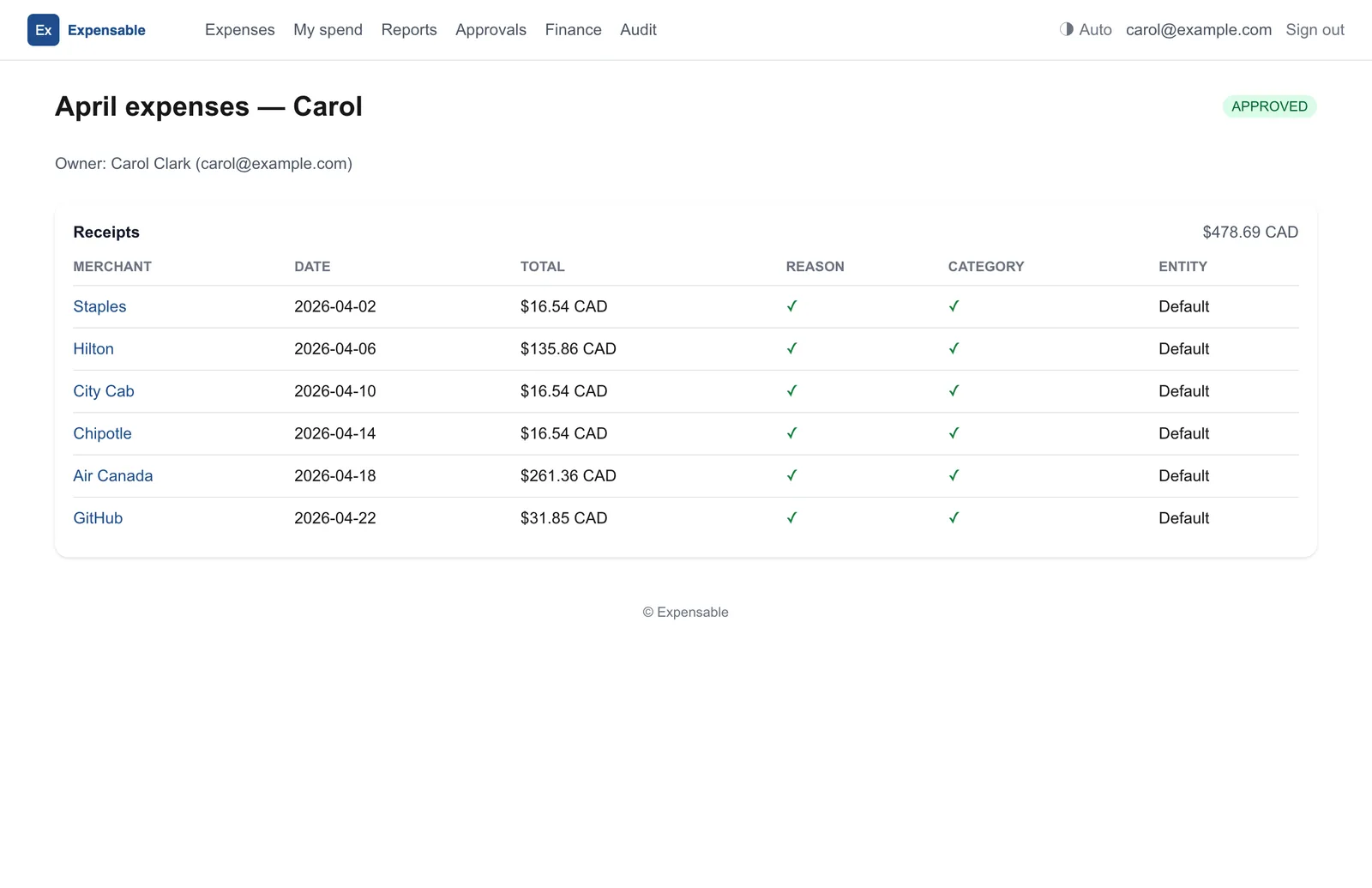Click the April expenses — Carol heading
Screen dimensions: 1372x888
pos(208,106)
